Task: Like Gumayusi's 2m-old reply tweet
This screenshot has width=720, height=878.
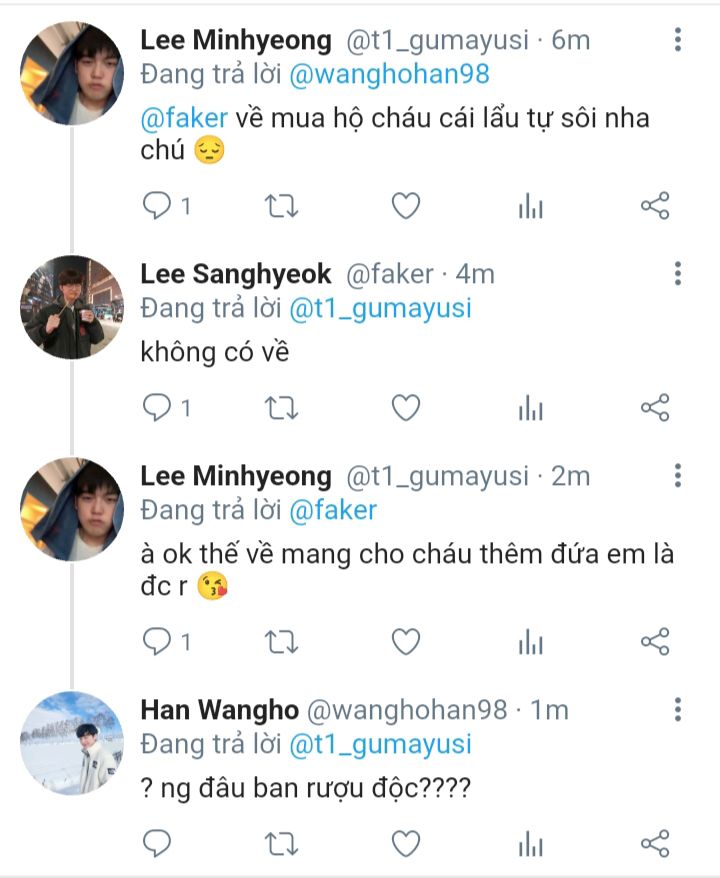Action: [x=405, y=642]
